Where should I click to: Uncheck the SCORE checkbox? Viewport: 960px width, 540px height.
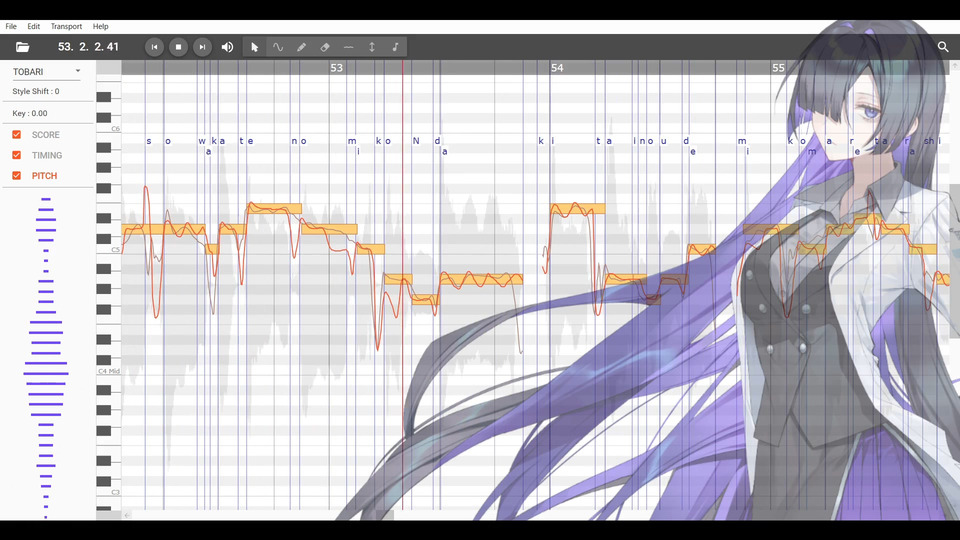point(17,135)
